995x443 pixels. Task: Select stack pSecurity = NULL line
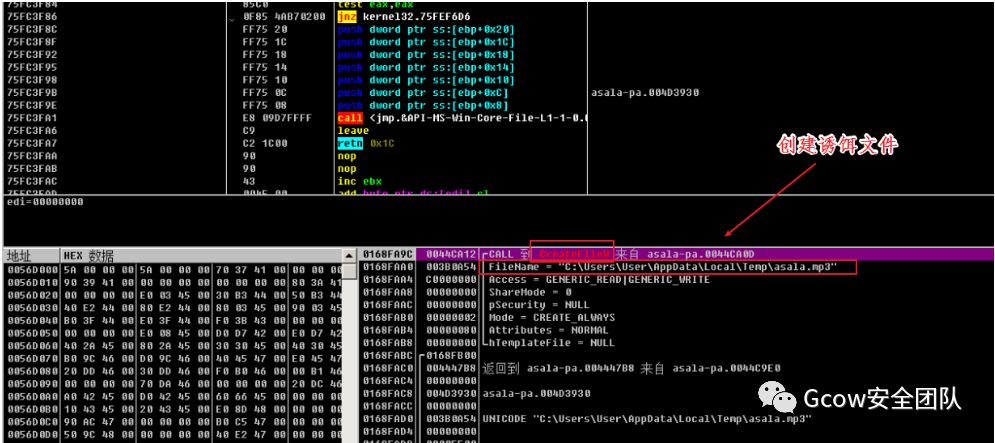click(x=539, y=305)
